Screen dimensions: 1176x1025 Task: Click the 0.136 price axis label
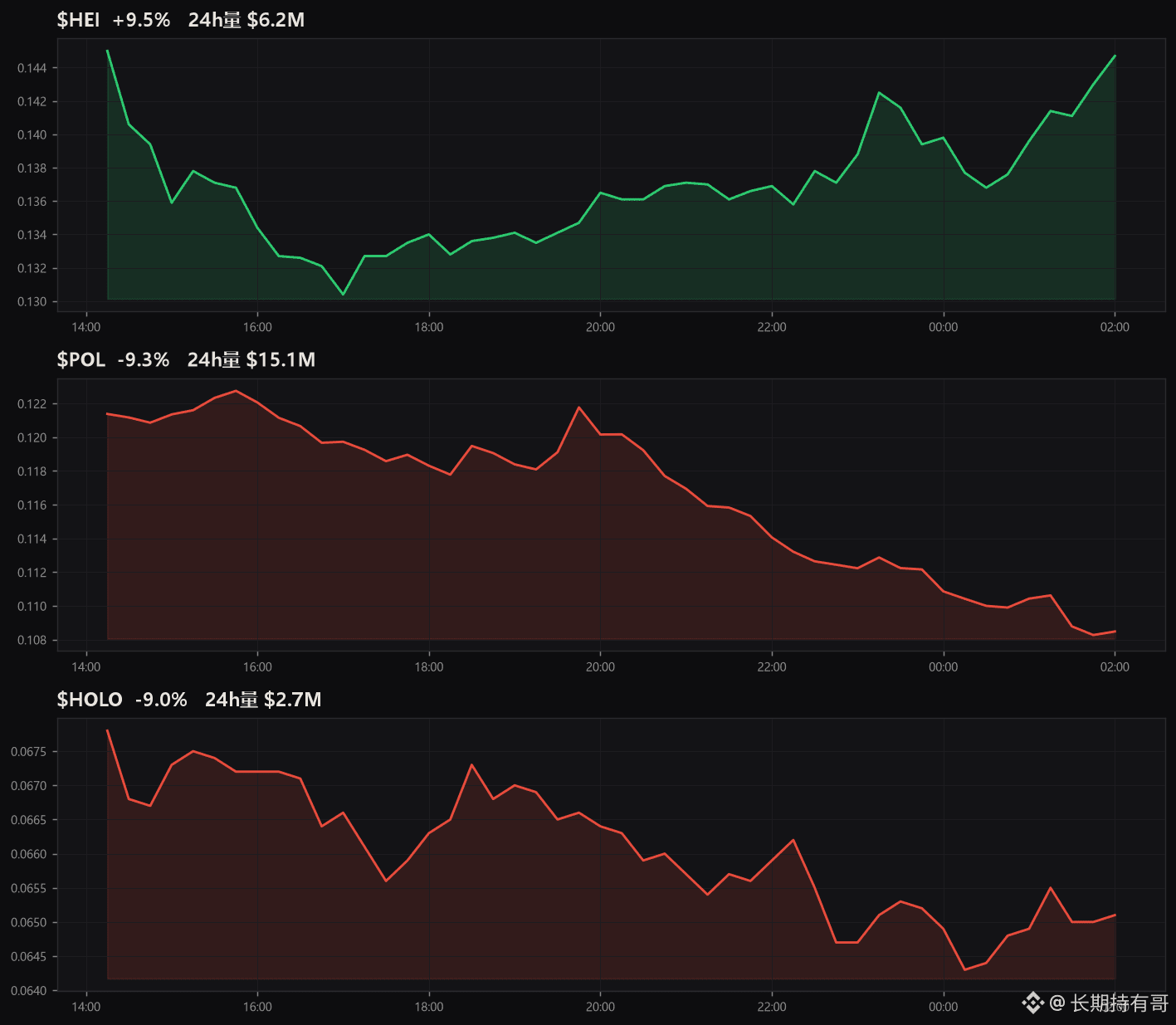pos(32,202)
